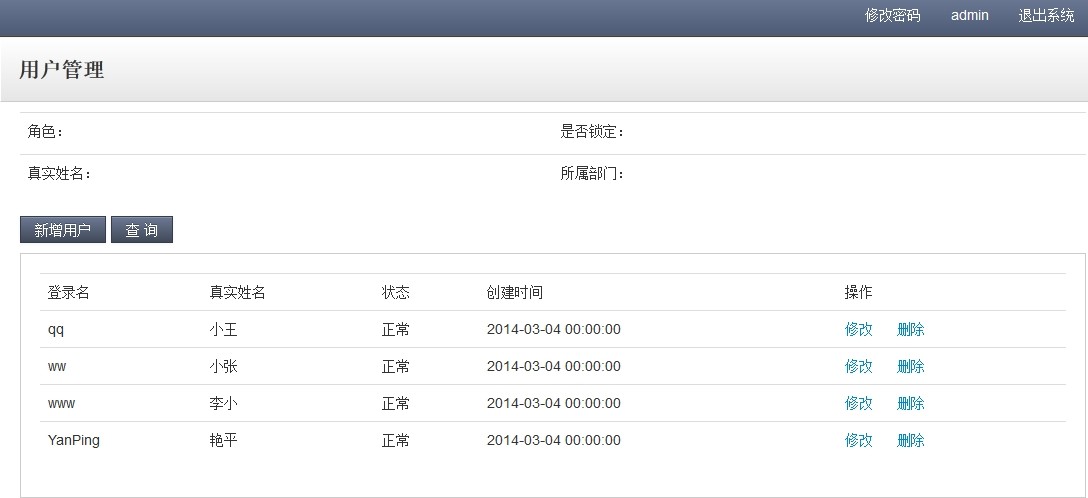This screenshot has width=1088, height=498.
Task: Click real name 小张 cell
Action: pos(223,366)
